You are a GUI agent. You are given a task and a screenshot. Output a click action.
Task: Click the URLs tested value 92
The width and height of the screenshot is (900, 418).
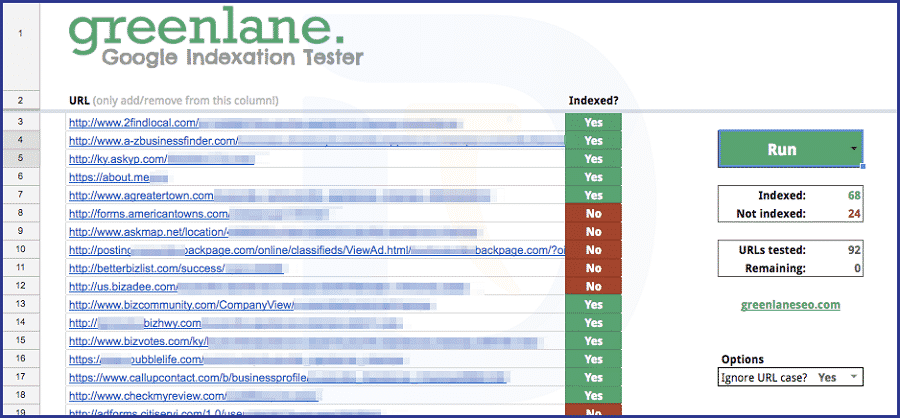pyautogui.click(x=855, y=250)
